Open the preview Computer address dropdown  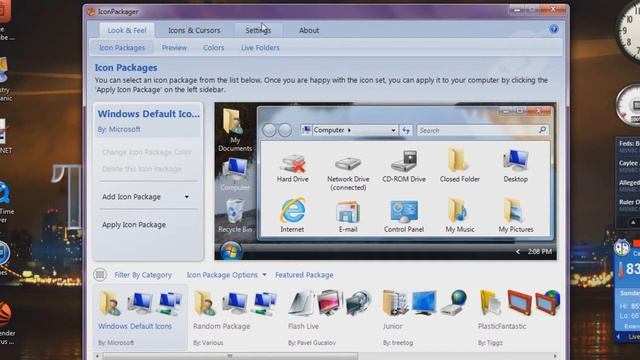click(x=393, y=130)
